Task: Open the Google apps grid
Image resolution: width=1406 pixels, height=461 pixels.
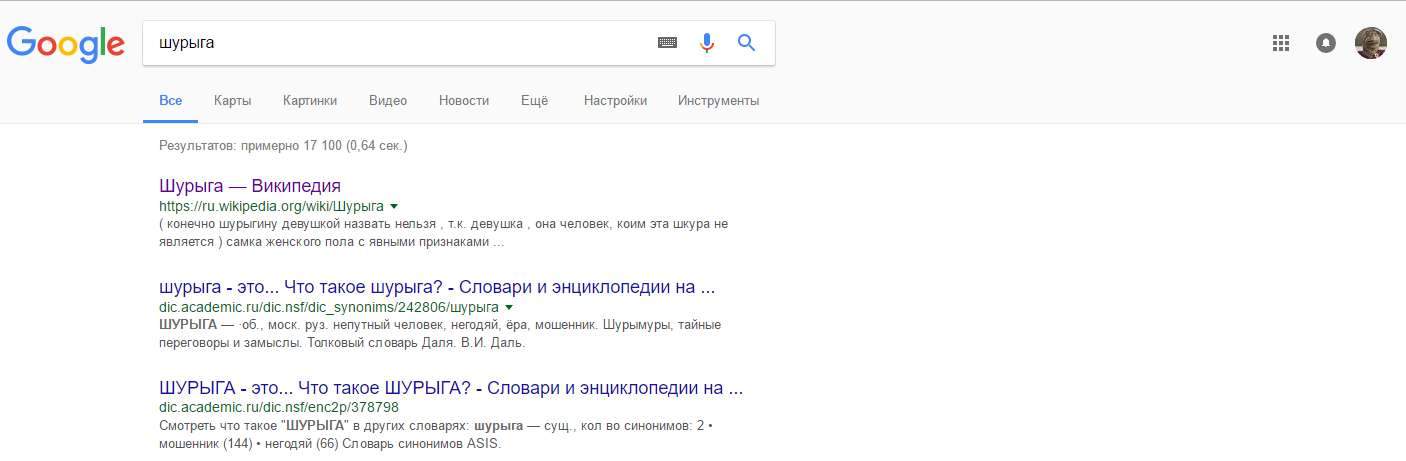Action: pos(1280,43)
